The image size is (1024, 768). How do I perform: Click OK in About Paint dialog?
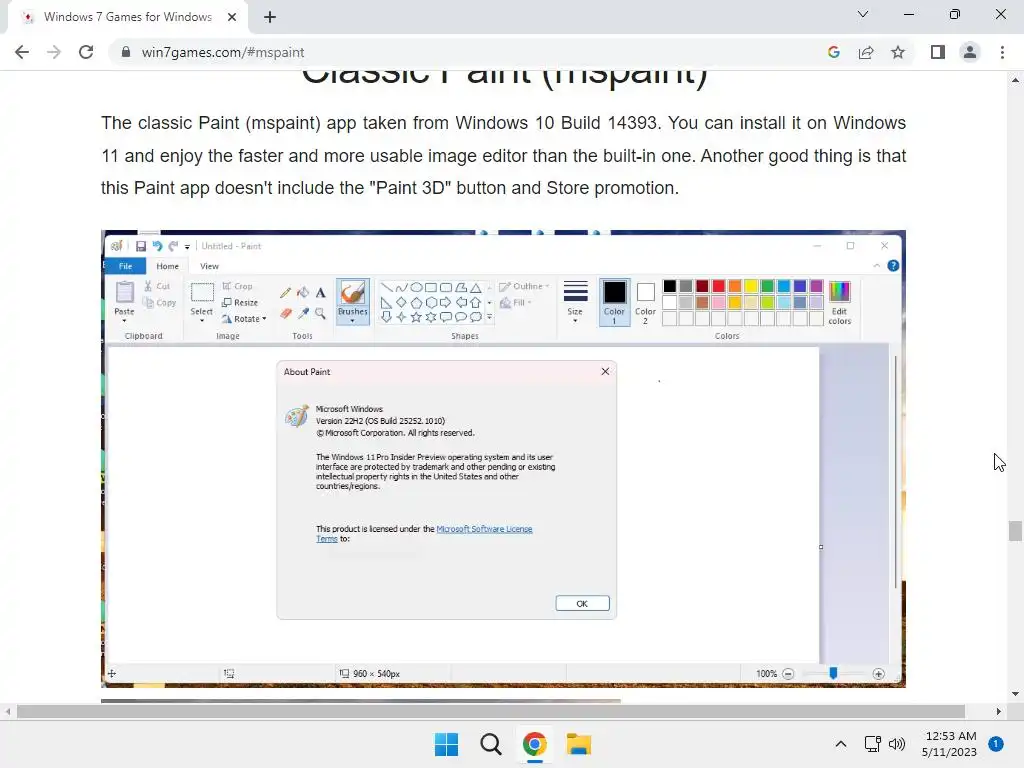pos(582,603)
